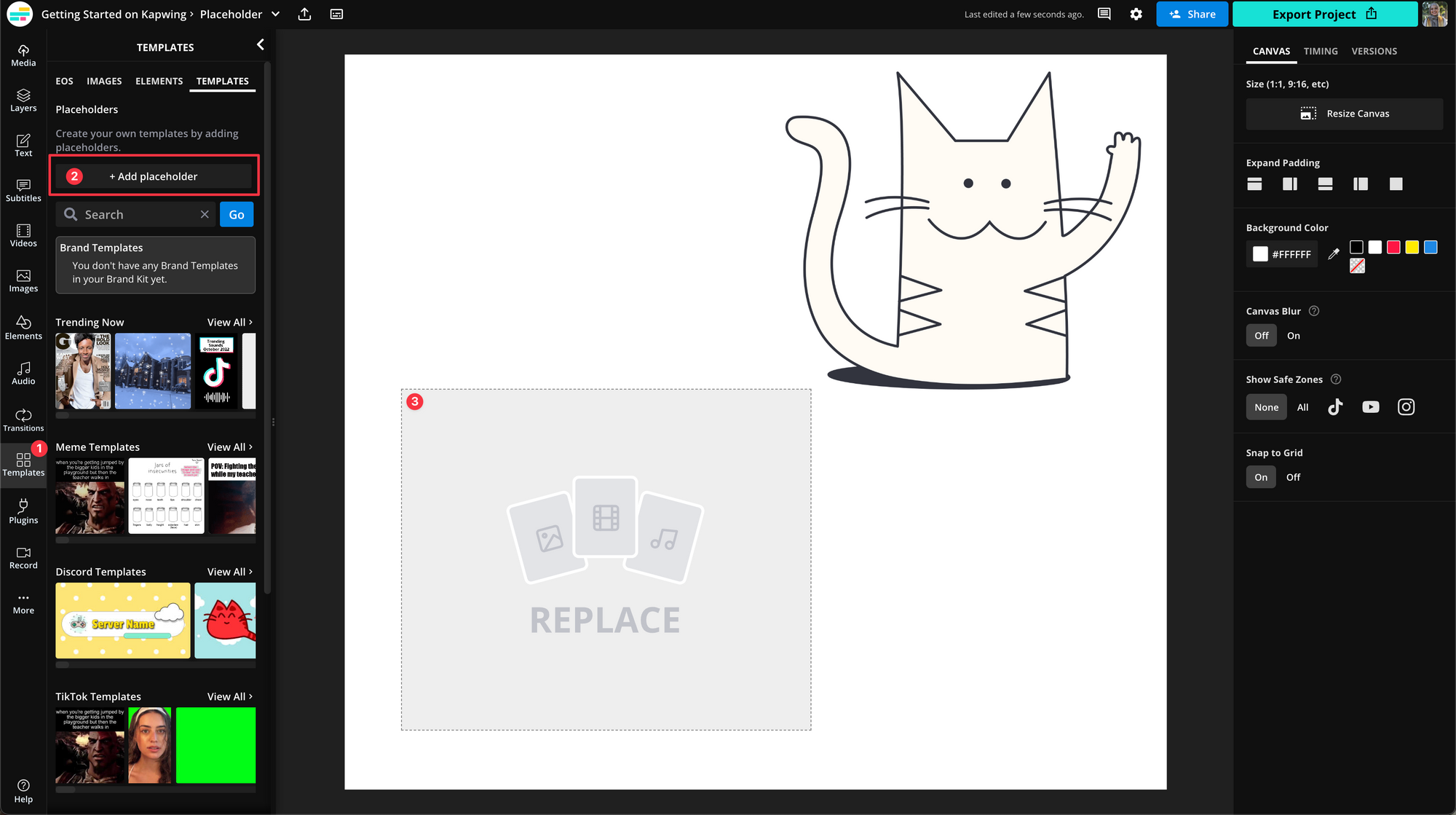Viewport: 1456px width, 815px height.
Task: Collapse the Templates panel with chevron
Action: [x=261, y=45]
